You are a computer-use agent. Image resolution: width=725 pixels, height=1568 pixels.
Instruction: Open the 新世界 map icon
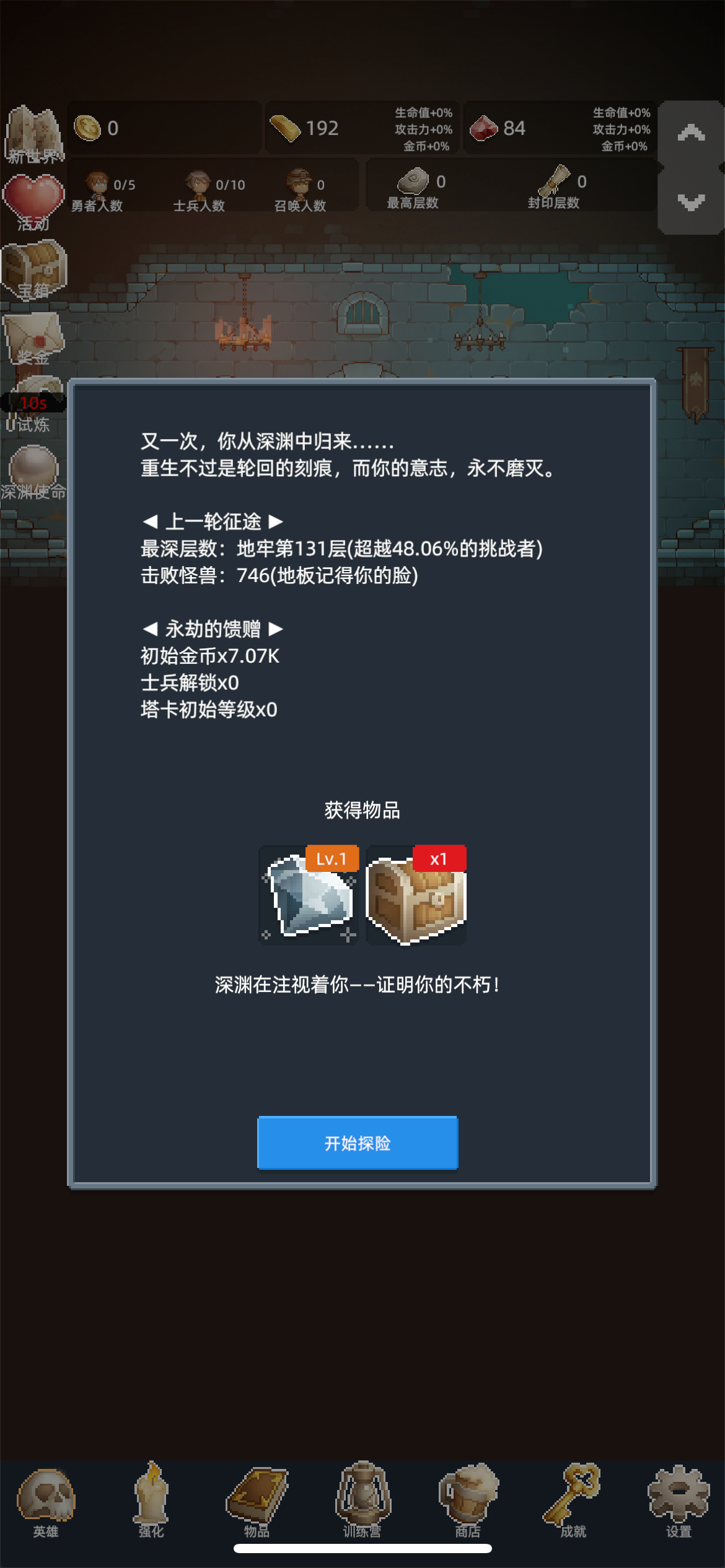(33, 134)
